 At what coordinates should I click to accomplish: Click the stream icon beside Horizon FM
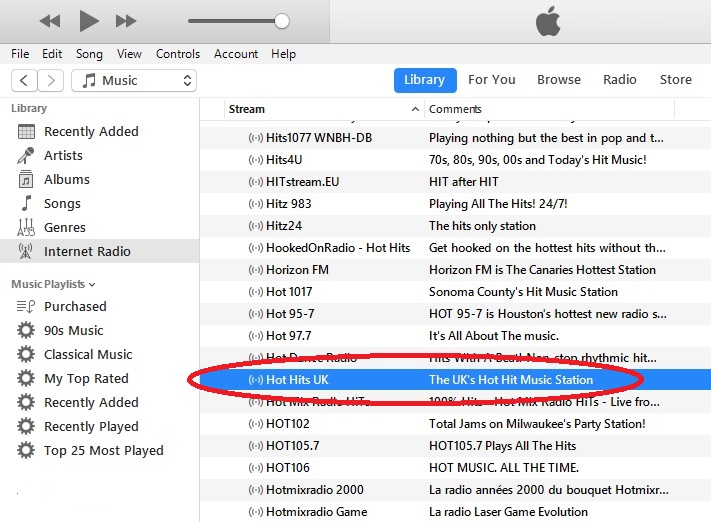256,270
